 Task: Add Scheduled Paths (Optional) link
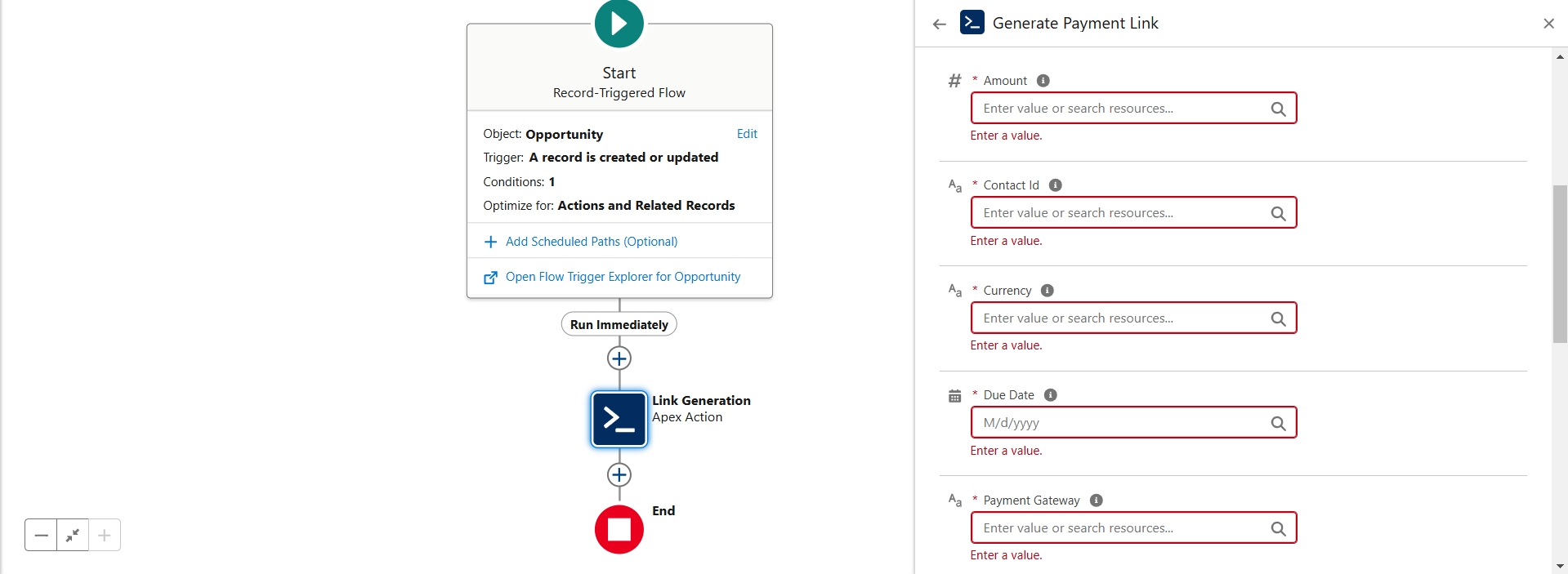click(x=592, y=242)
